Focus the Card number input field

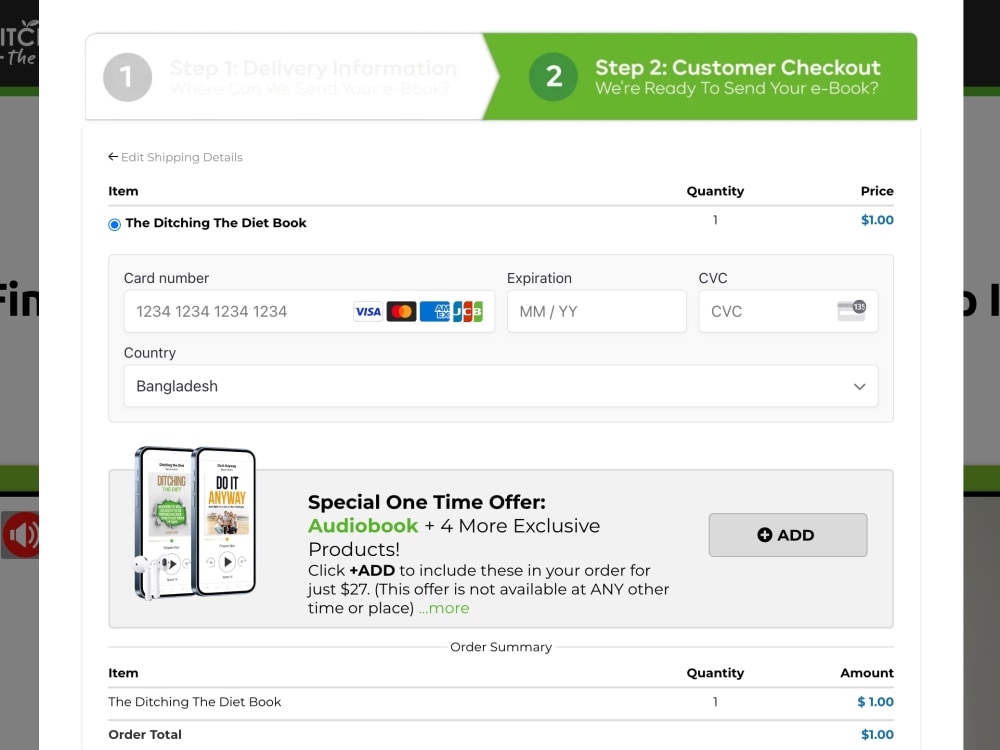(309, 311)
